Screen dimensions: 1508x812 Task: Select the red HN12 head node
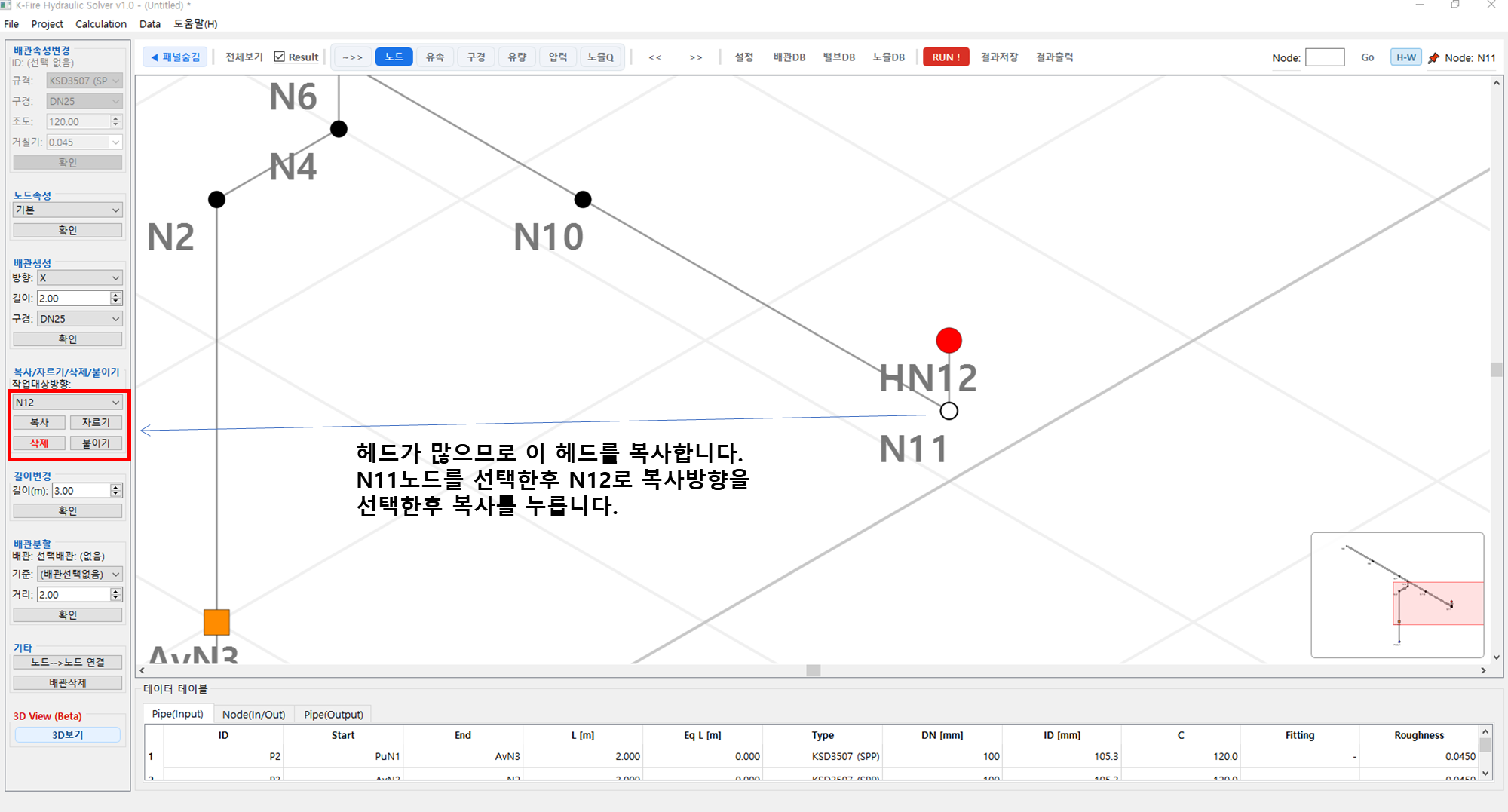pos(949,340)
